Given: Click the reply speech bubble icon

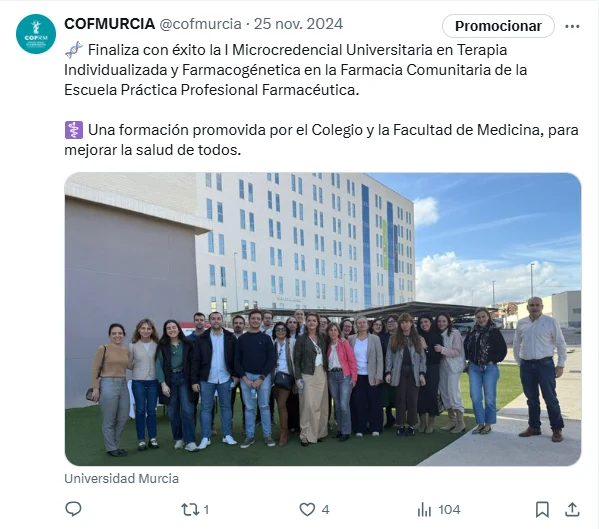Looking at the screenshot, I should (73, 509).
